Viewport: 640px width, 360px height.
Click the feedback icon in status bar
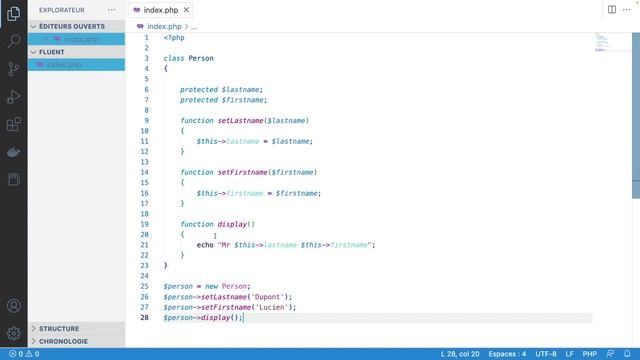(610, 354)
